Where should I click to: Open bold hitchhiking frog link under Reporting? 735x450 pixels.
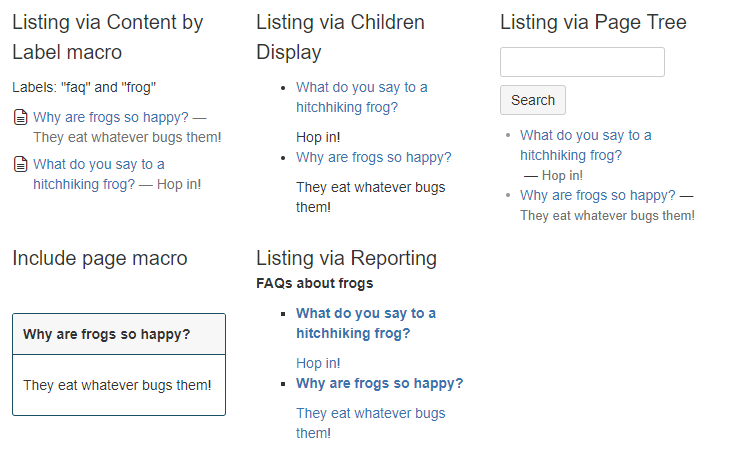(366, 323)
